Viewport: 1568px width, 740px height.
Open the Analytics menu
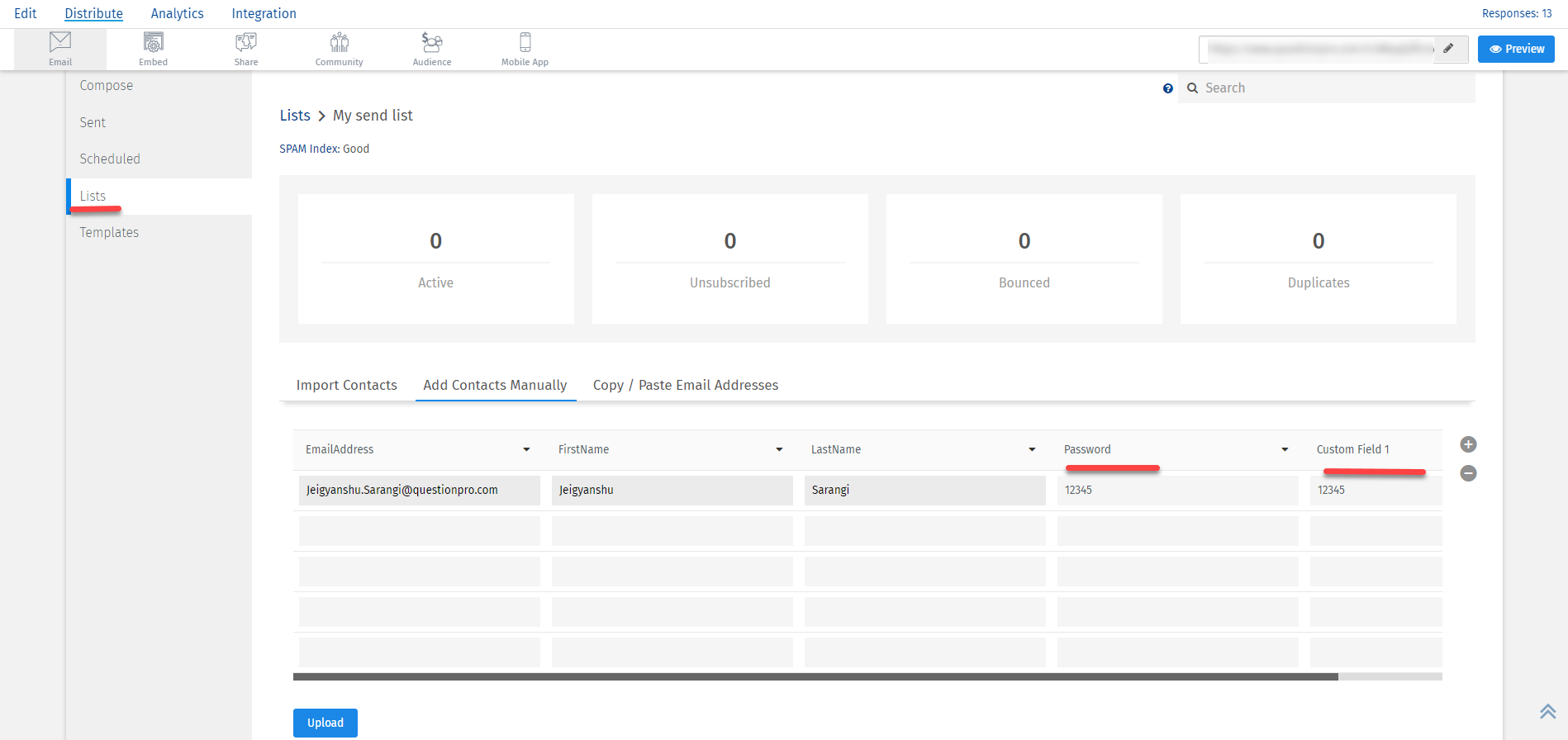pos(177,13)
